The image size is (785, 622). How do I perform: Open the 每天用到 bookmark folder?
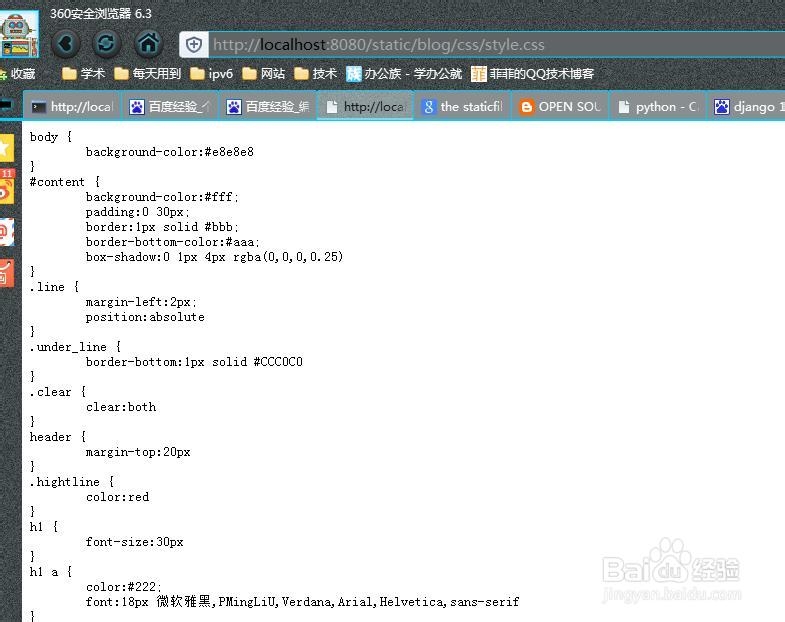[148, 74]
